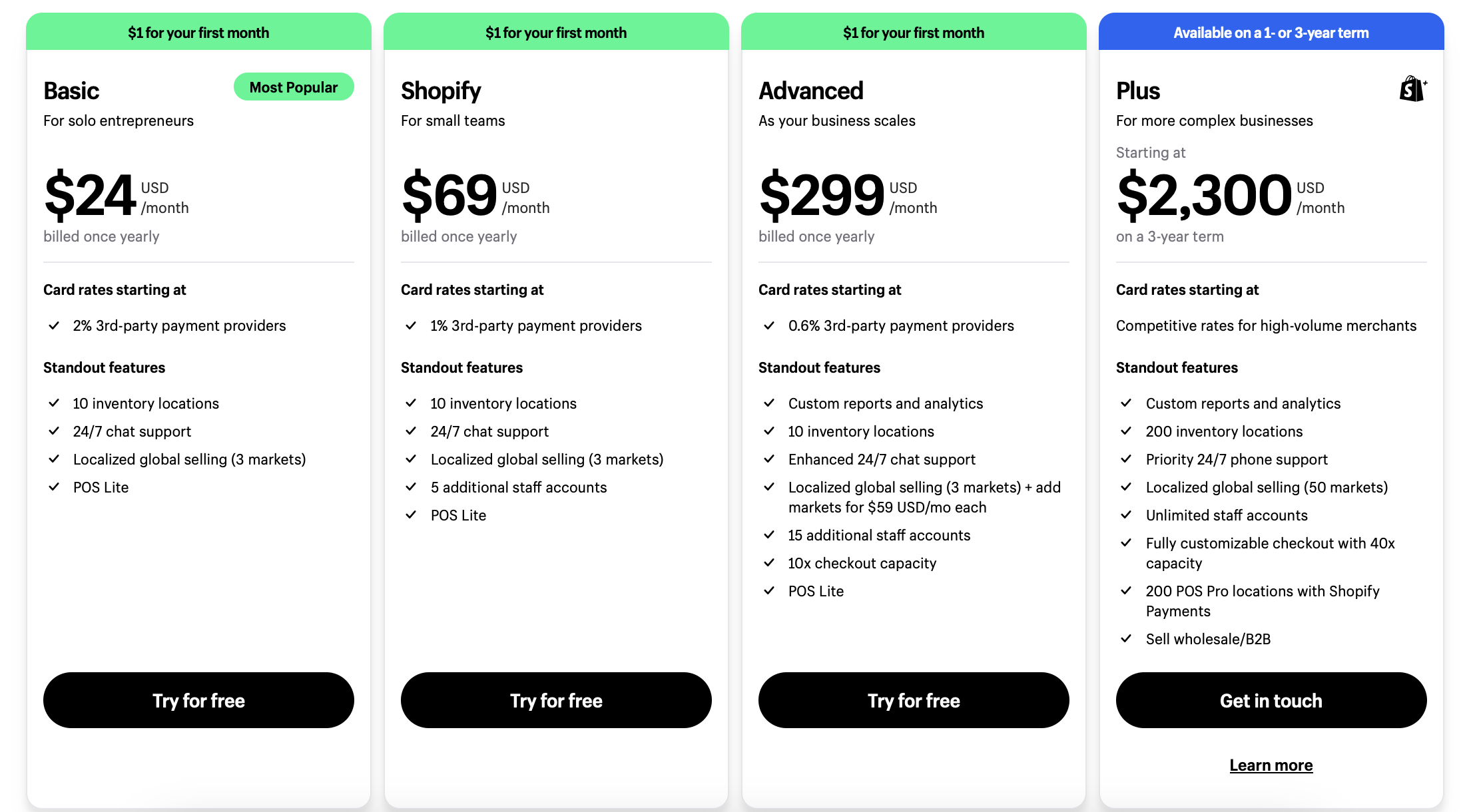Click the checkmark beside 10x checkout capacity
Screen dimensions: 1471x812
pos(769,563)
